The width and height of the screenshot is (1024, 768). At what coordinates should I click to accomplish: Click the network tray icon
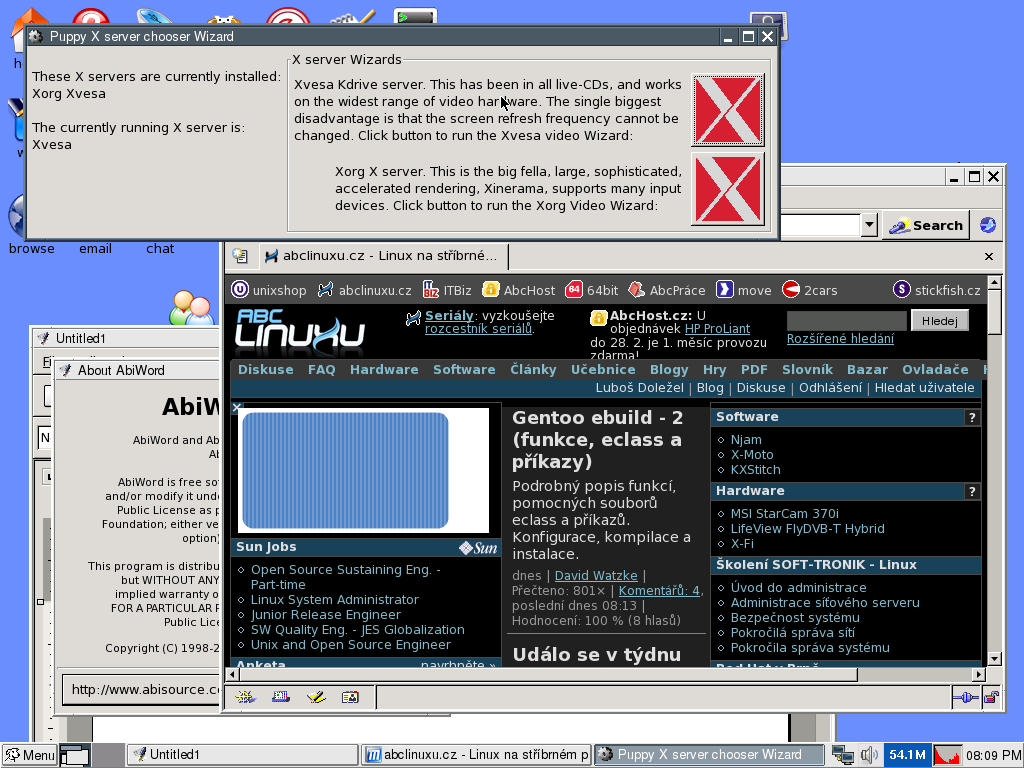pos(842,755)
